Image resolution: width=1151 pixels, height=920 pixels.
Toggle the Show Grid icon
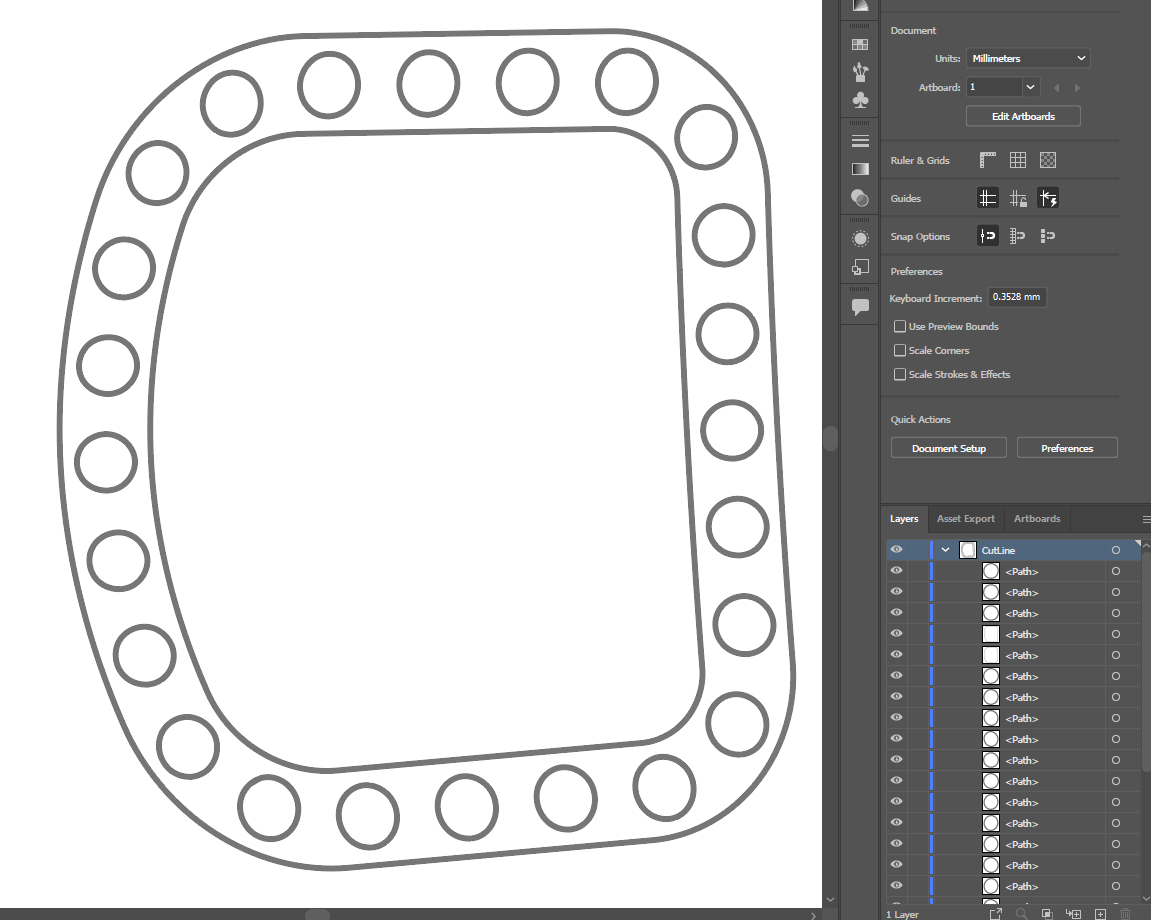(1018, 160)
